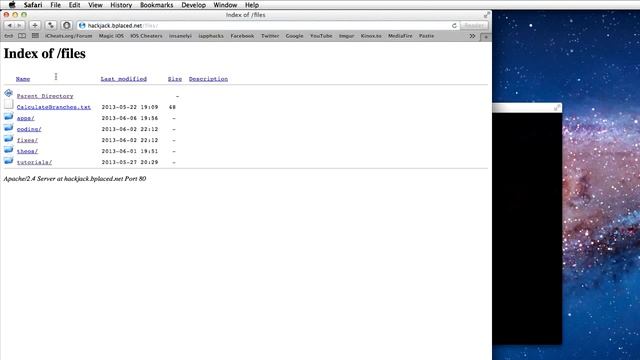640x360 pixels.
Task: Open a new tab with plus button
Action: coord(485,37)
